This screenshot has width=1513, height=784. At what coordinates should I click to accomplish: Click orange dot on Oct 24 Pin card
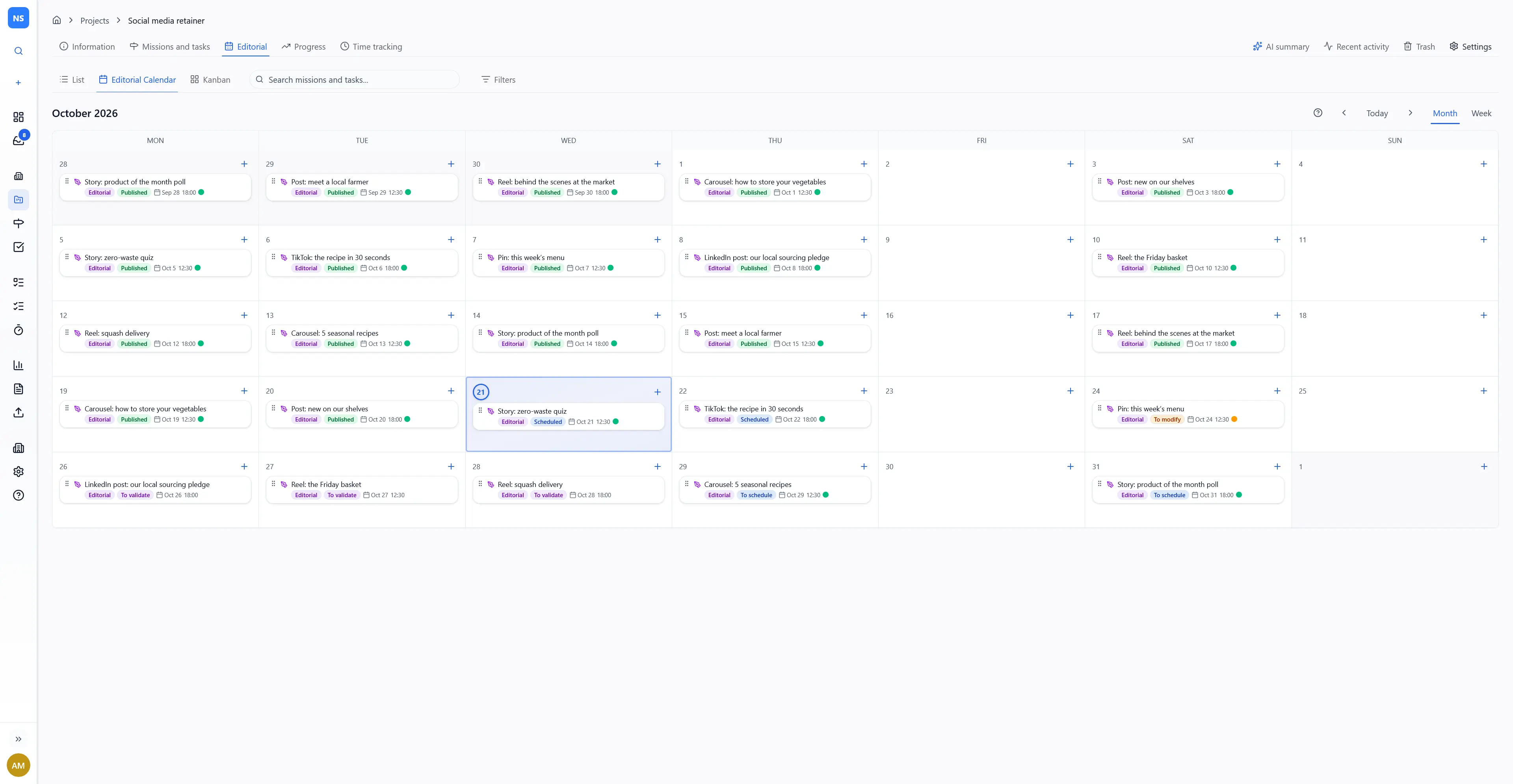[1234, 419]
